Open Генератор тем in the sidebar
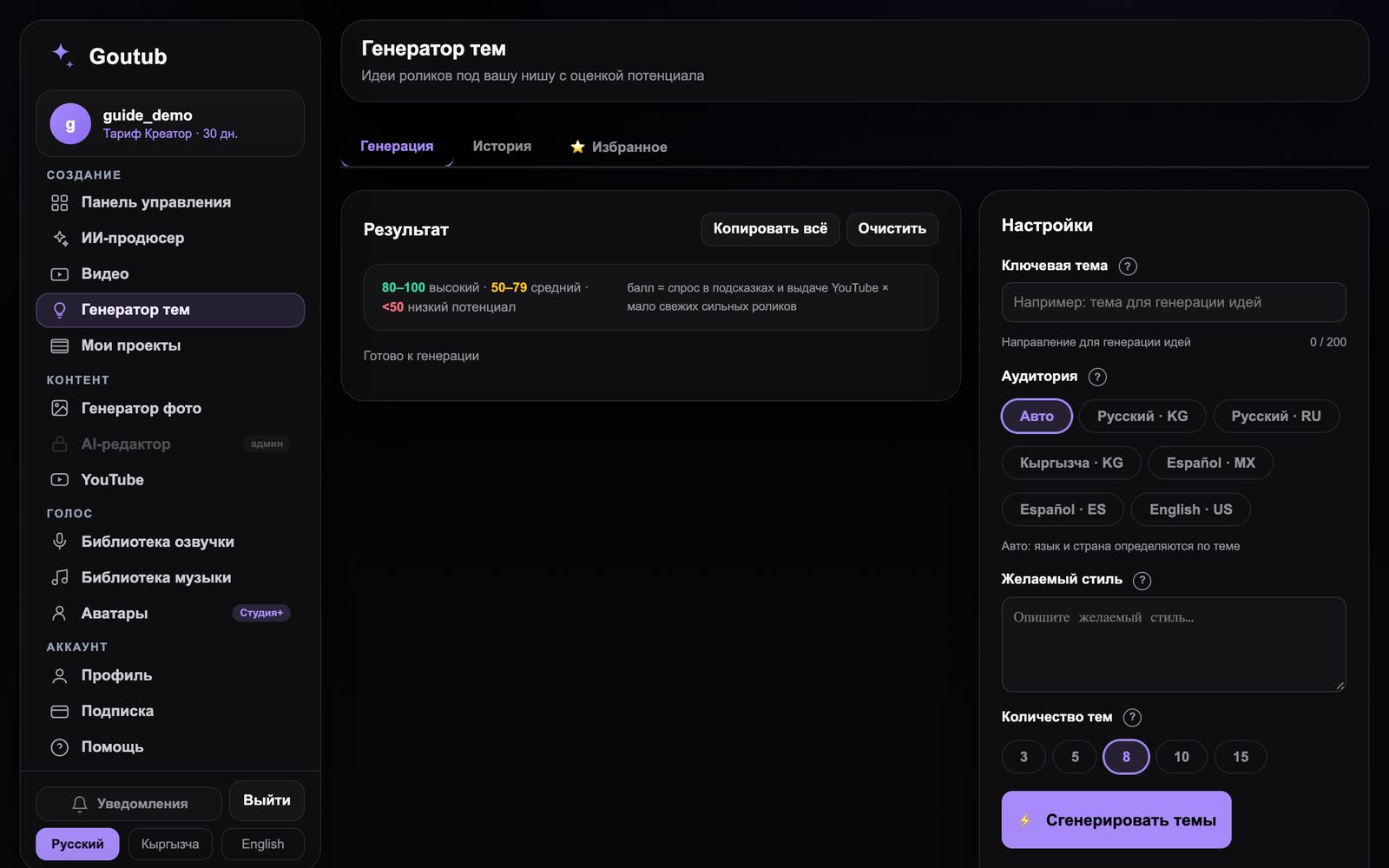 point(170,310)
